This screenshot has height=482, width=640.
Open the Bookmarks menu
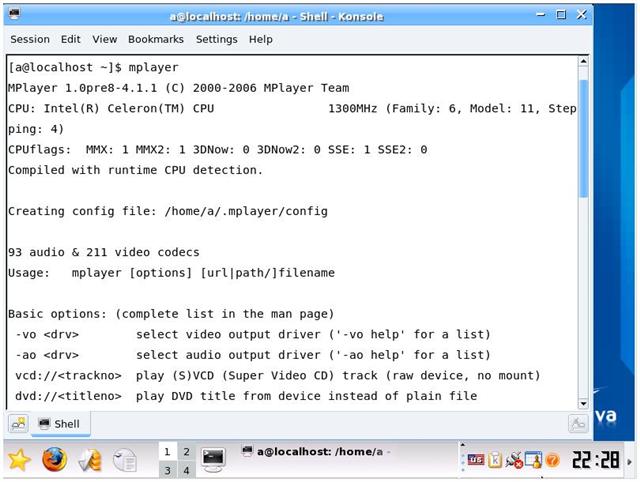156,39
